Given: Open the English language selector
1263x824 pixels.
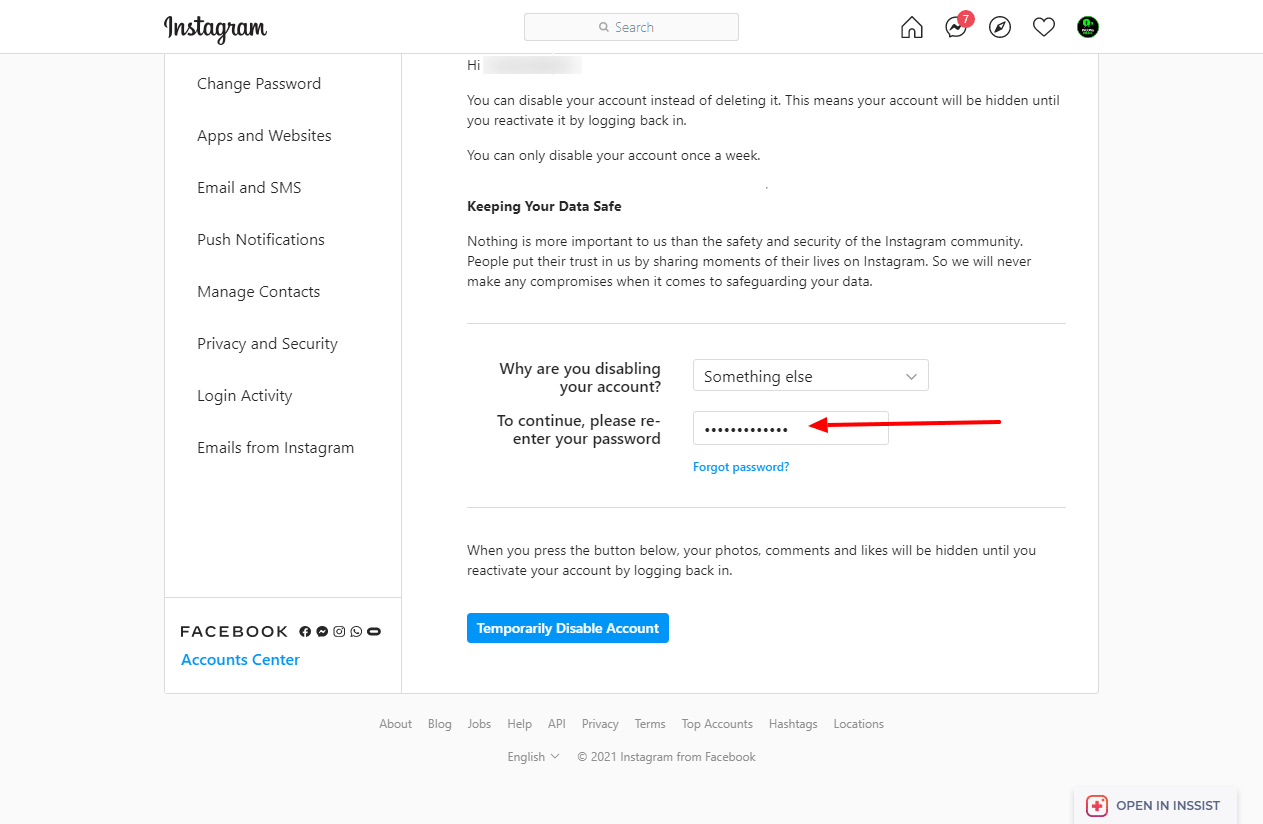Looking at the screenshot, I should pos(533,757).
